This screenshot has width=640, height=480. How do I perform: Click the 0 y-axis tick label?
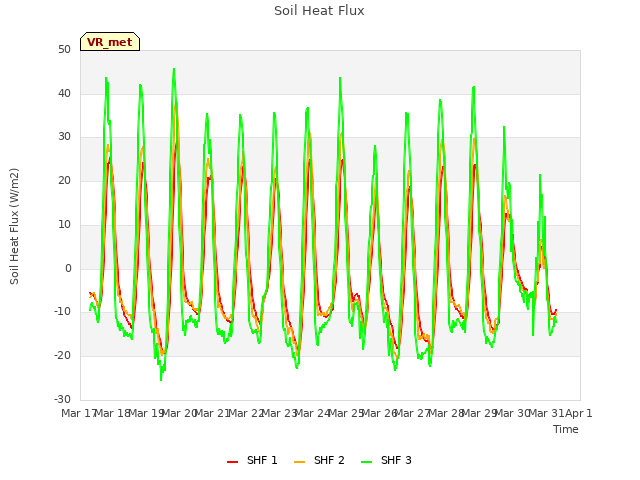[x=68, y=269]
